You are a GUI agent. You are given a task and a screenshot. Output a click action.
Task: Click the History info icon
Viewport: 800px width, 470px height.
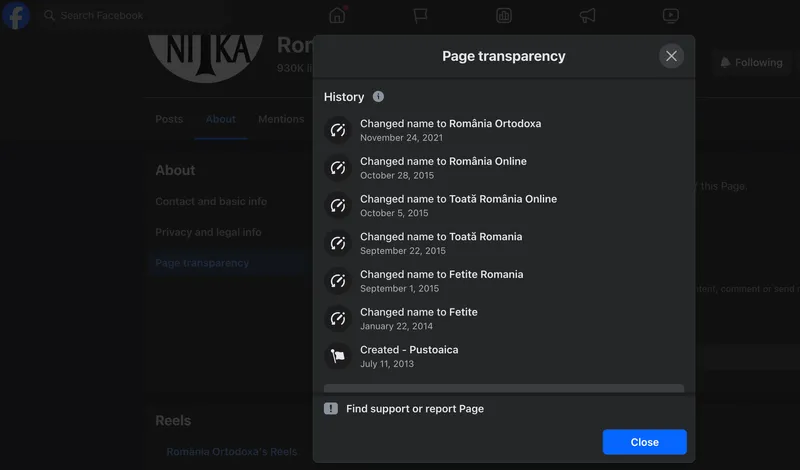pos(378,97)
